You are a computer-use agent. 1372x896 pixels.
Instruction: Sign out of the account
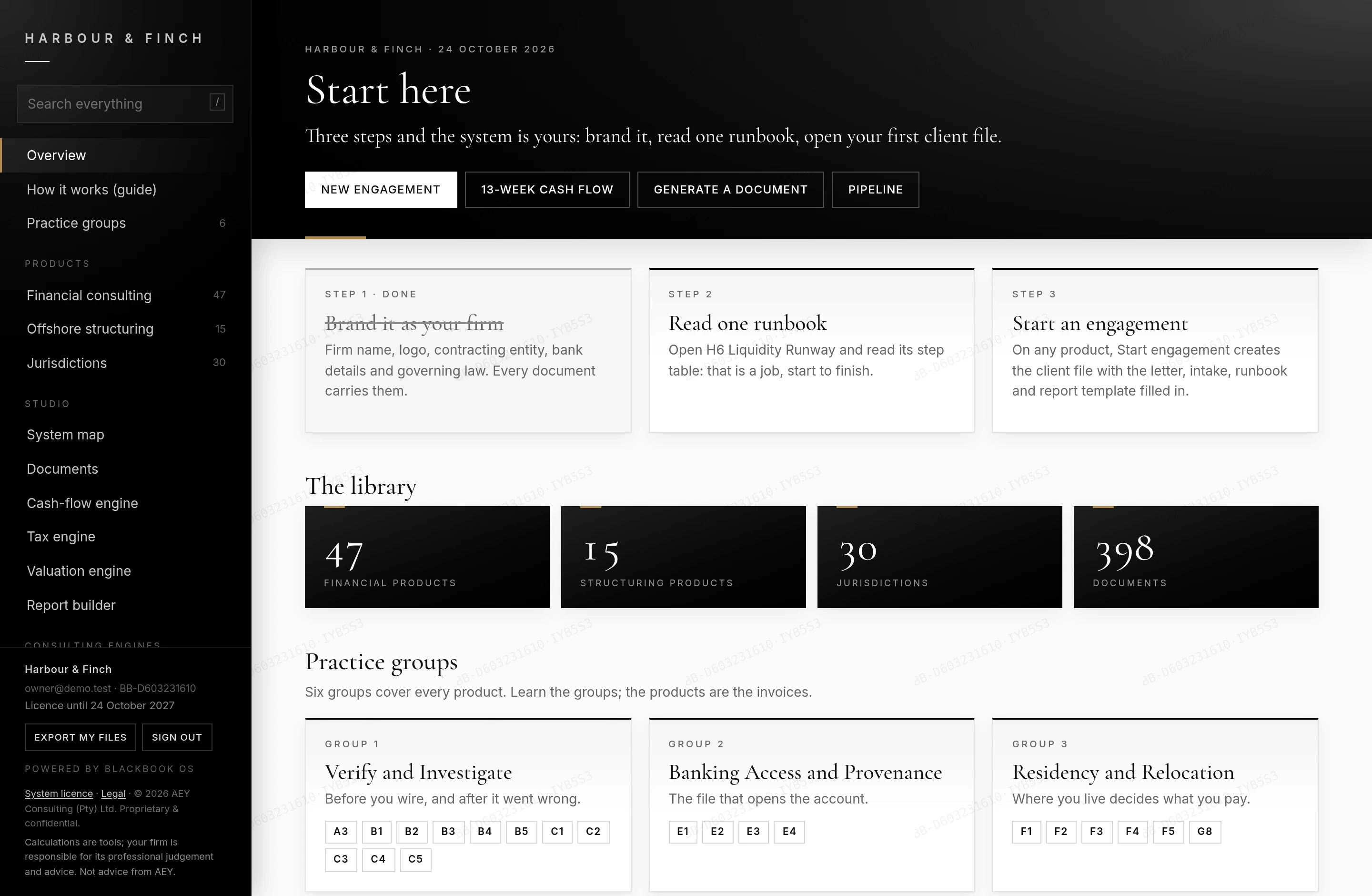177,737
